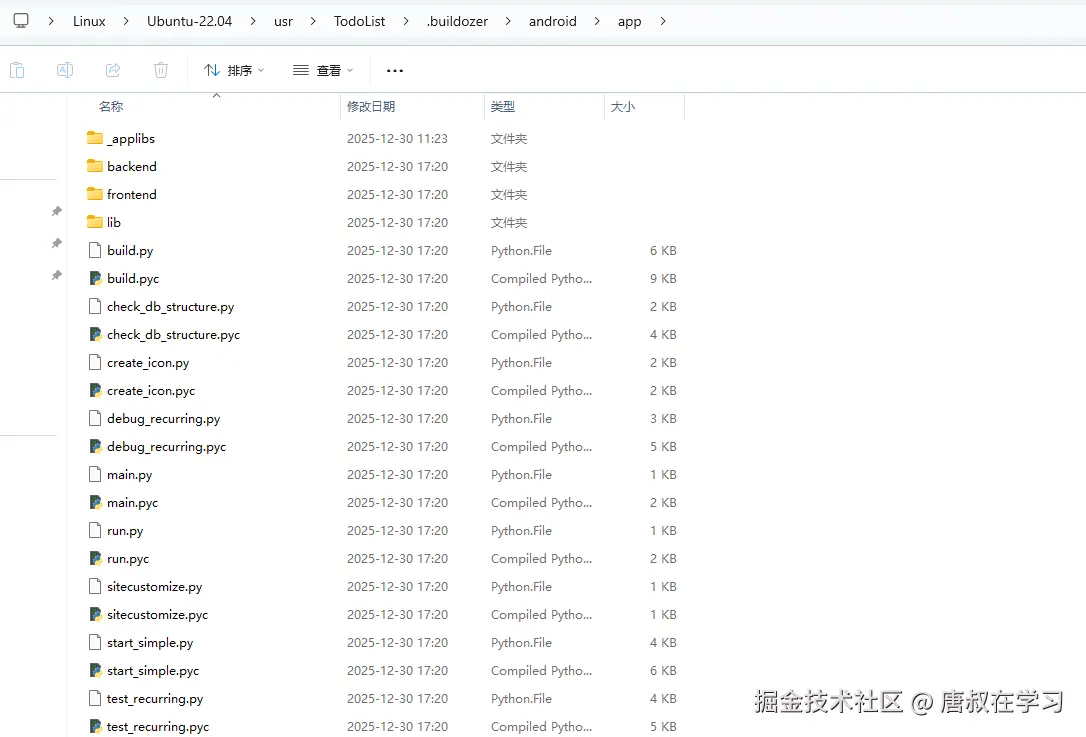This screenshot has height=737, width=1086.
Task: Click the debug_recurring.pyc Python icon
Action: [x=96, y=446]
